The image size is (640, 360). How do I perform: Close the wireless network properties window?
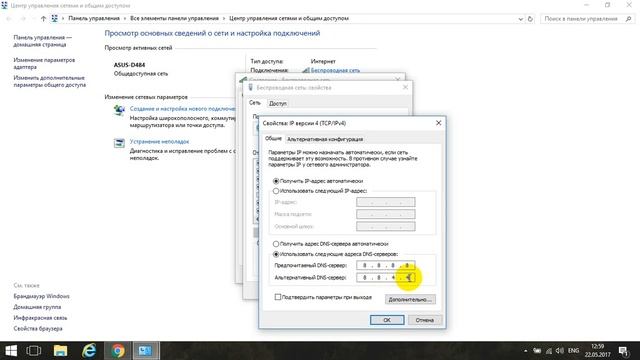pyautogui.click(x=405, y=87)
